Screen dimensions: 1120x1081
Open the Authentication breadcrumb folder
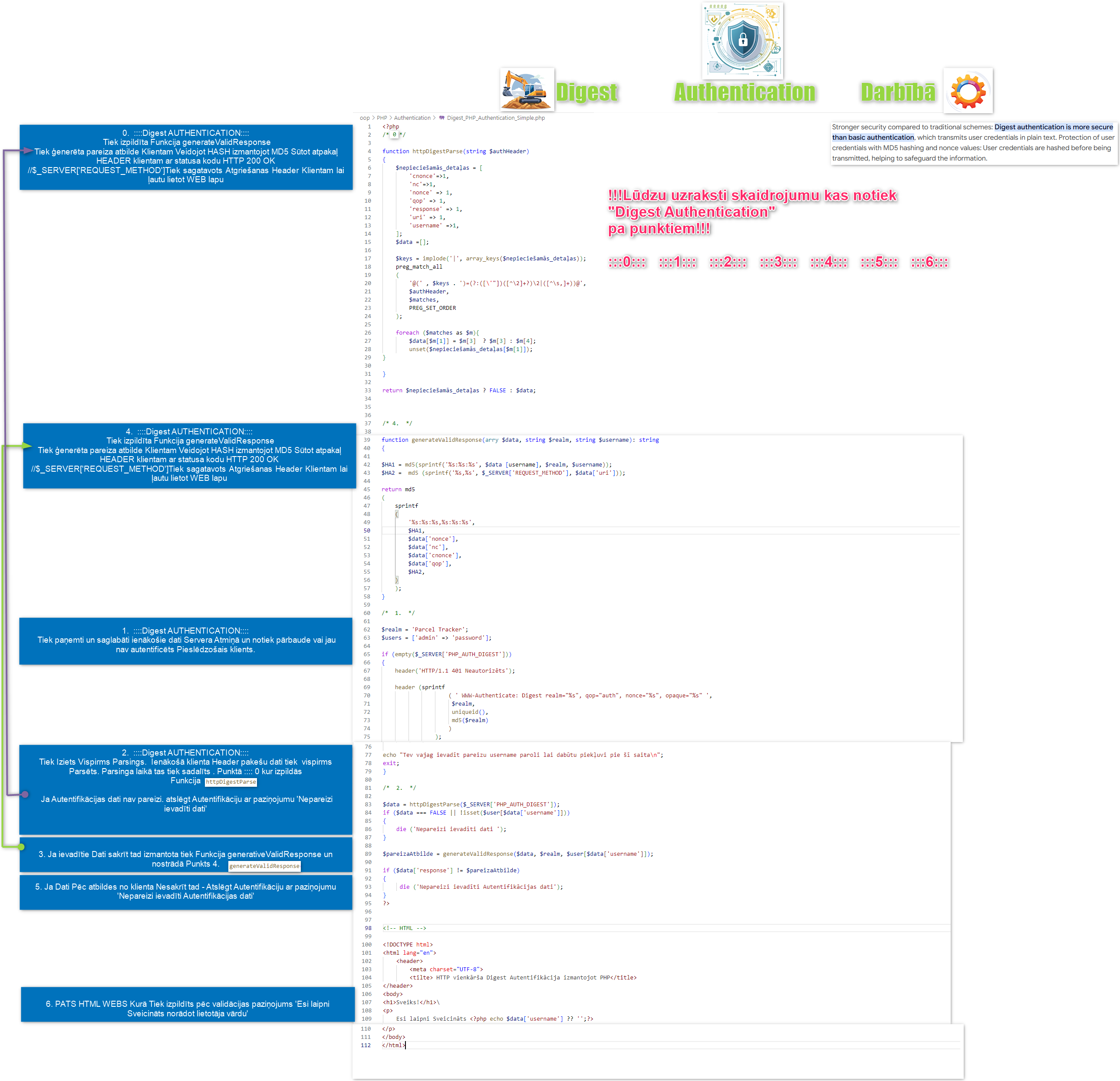412,118
